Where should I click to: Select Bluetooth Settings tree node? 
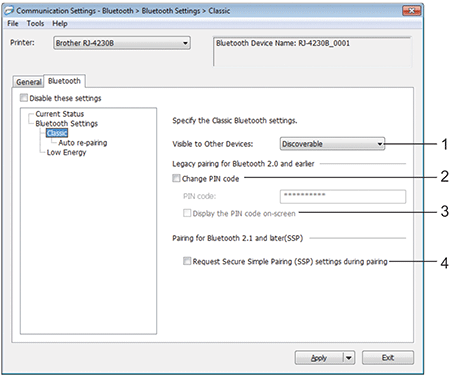67,124
